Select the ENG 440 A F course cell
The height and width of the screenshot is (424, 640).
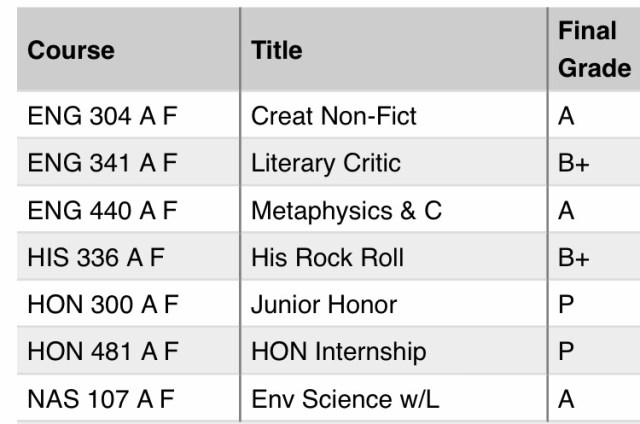[x=102, y=211]
